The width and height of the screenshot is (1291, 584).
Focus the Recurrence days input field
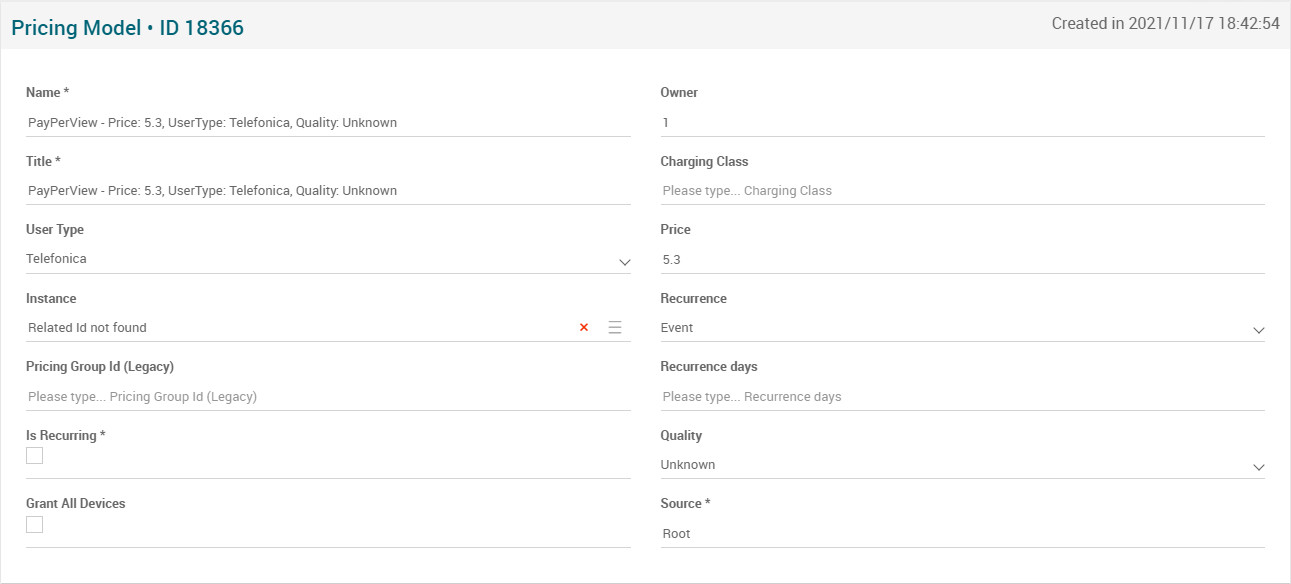pos(961,397)
